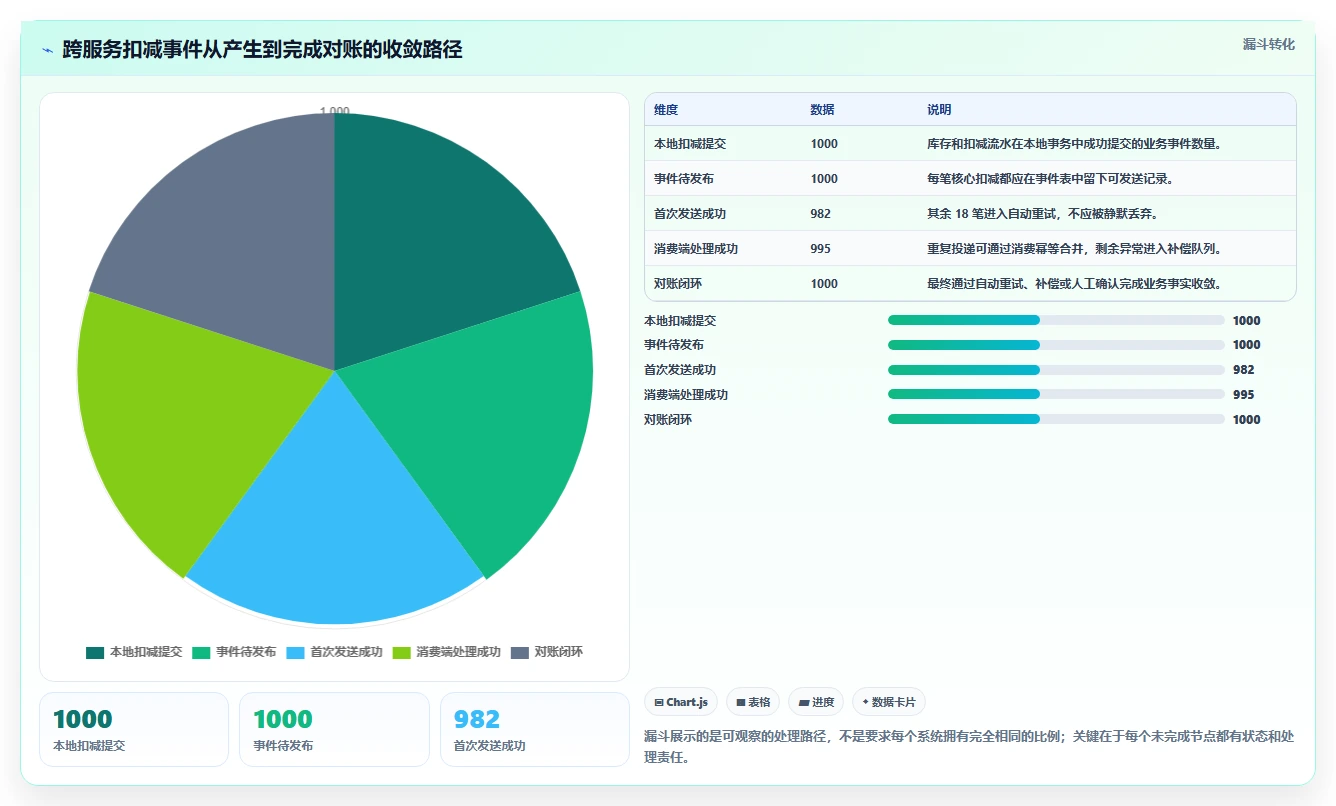The height and width of the screenshot is (806, 1336).
Task: Click the 事件待发布 progress bar
Action: click(1056, 345)
